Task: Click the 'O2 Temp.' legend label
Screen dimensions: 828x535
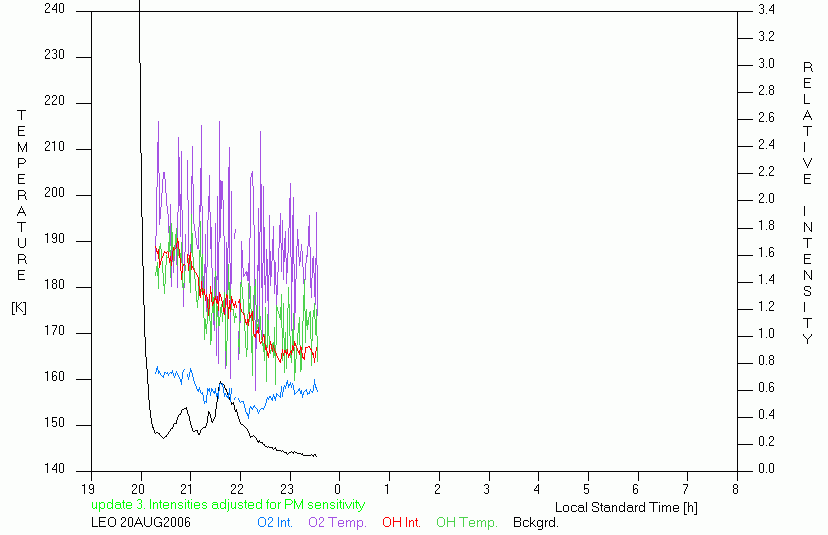Action: pos(337,523)
